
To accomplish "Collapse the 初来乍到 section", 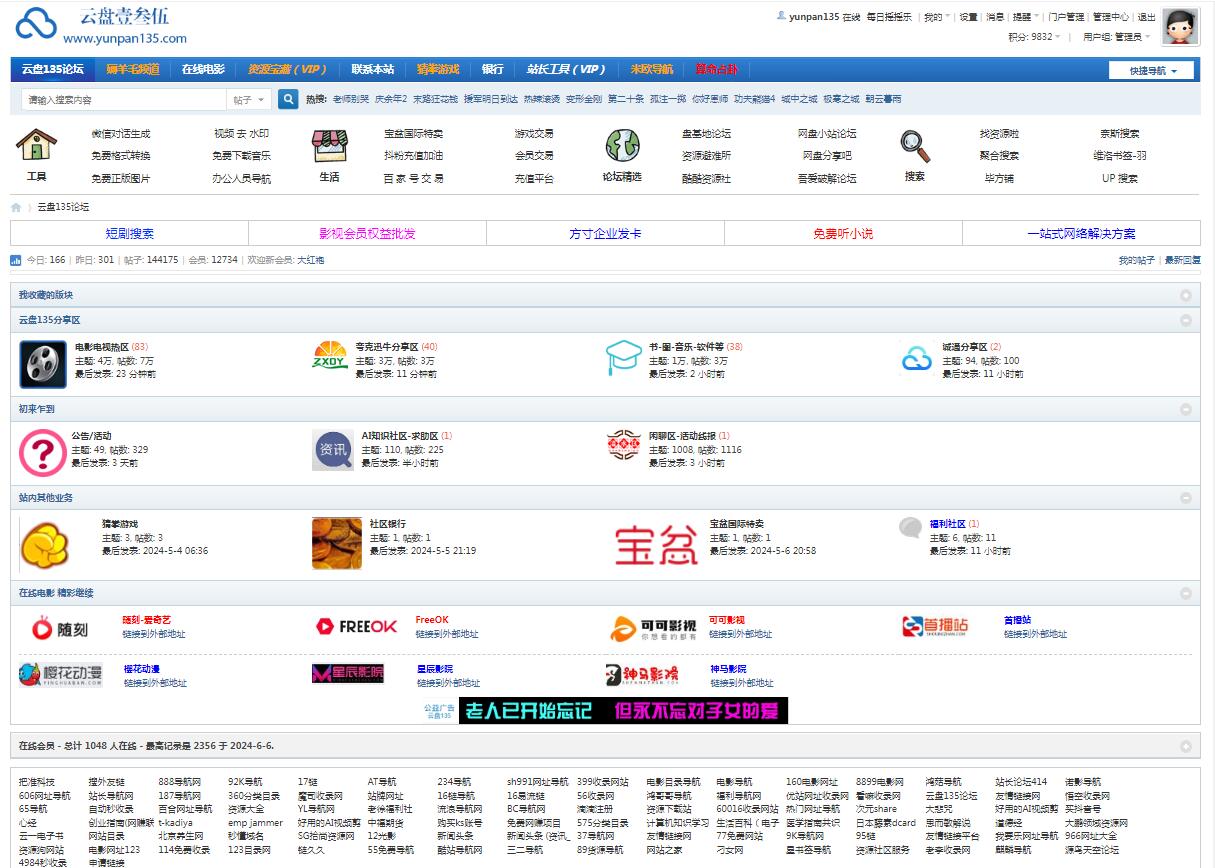I will [x=1186, y=409].
